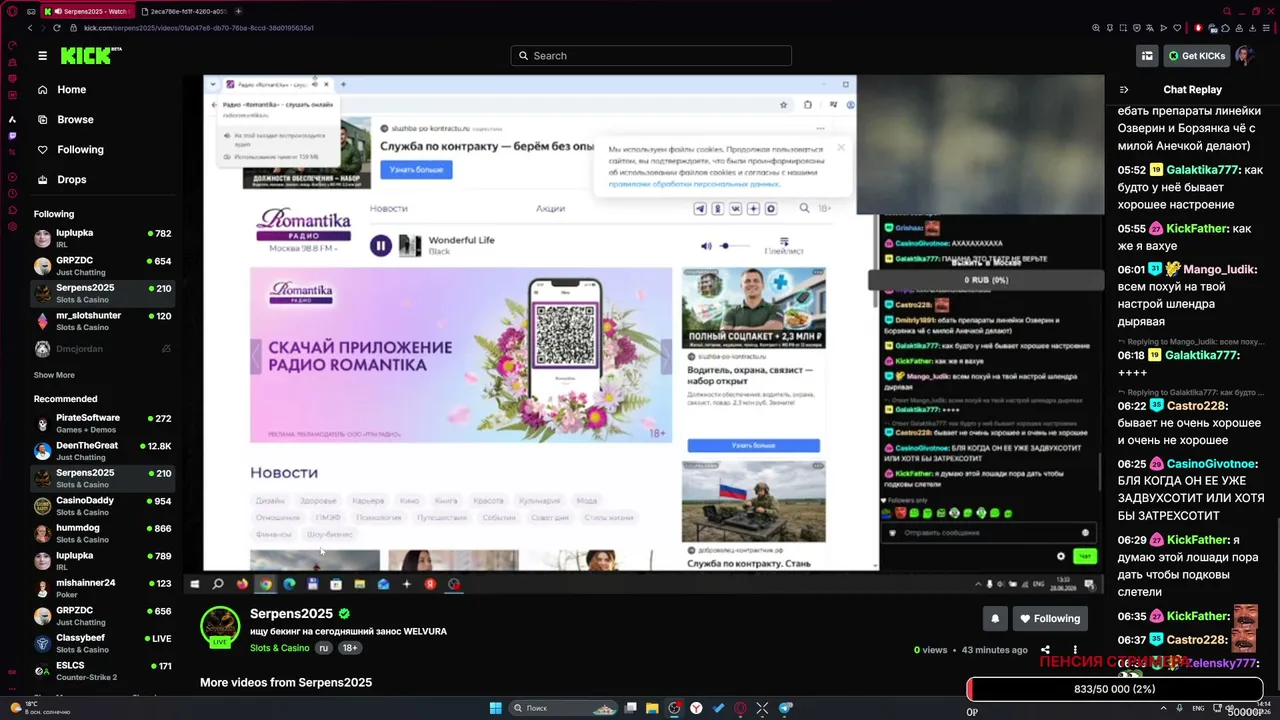The height and width of the screenshot is (720, 1280).
Task: Open DeenTheGreat recommended channel
Action: click(103, 451)
